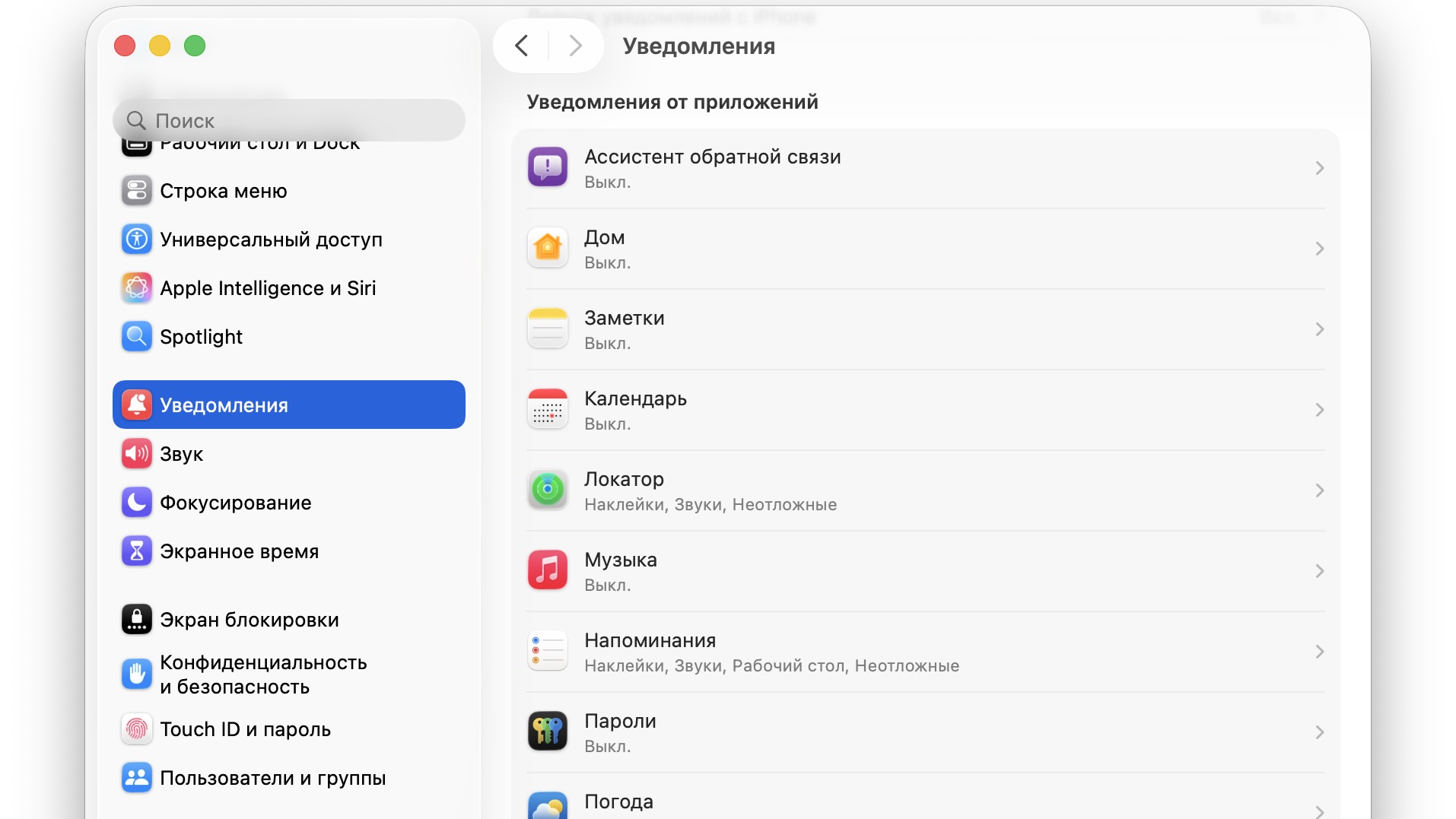
Task: Go forward with the right arrow button
Action: pyautogui.click(x=576, y=46)
